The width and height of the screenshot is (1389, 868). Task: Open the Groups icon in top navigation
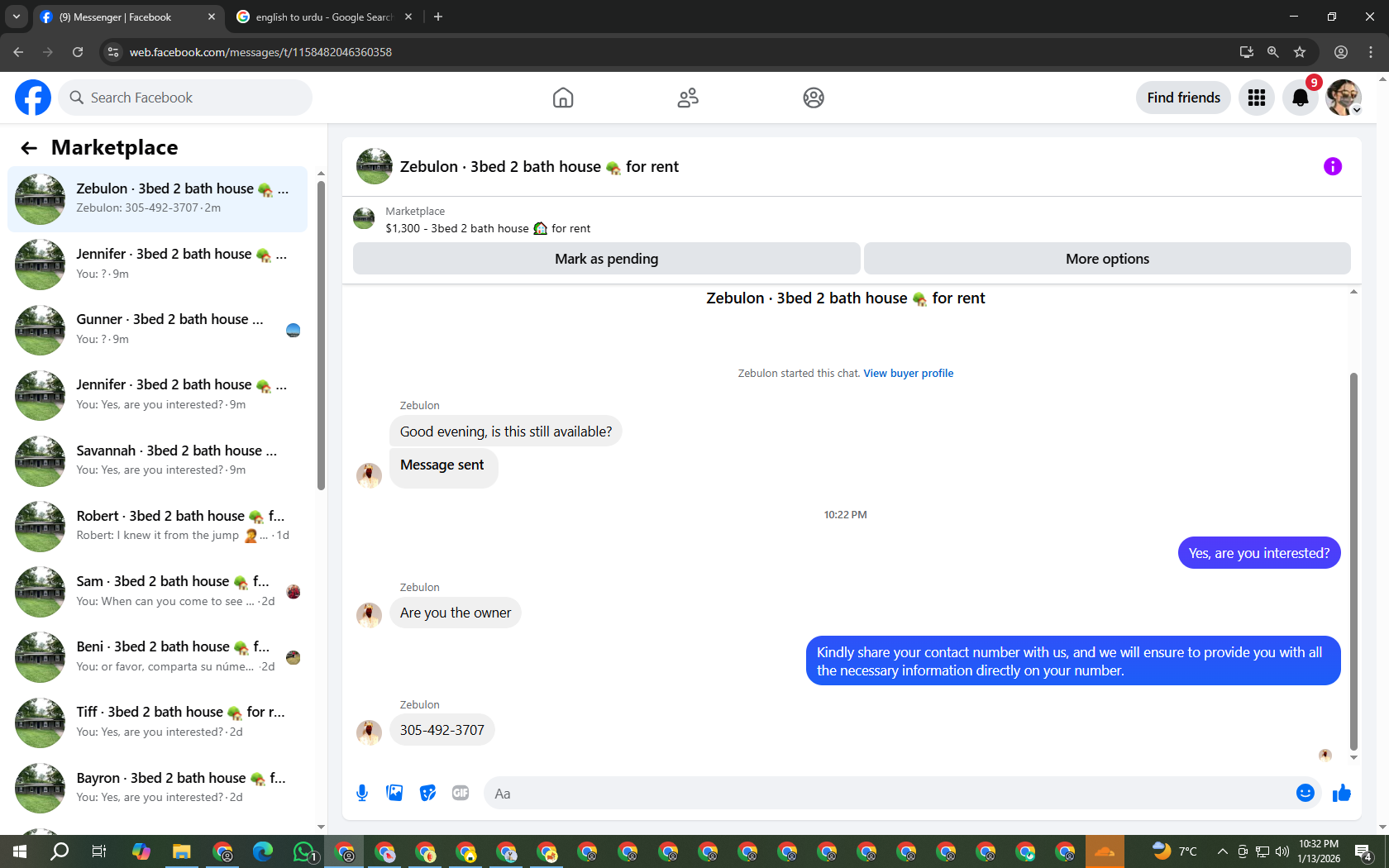(814, 98)
